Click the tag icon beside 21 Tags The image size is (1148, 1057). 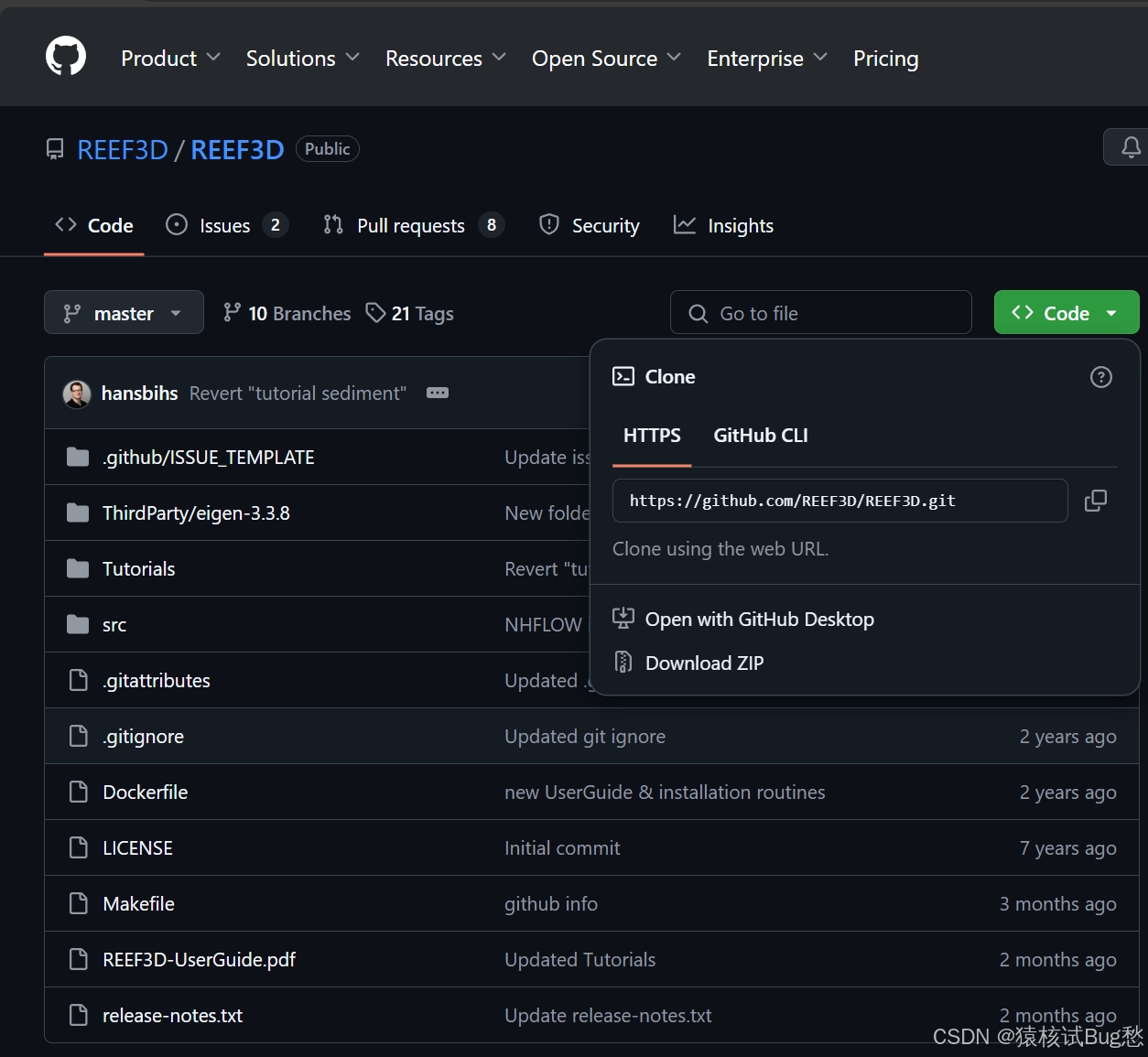click(375, 313)
